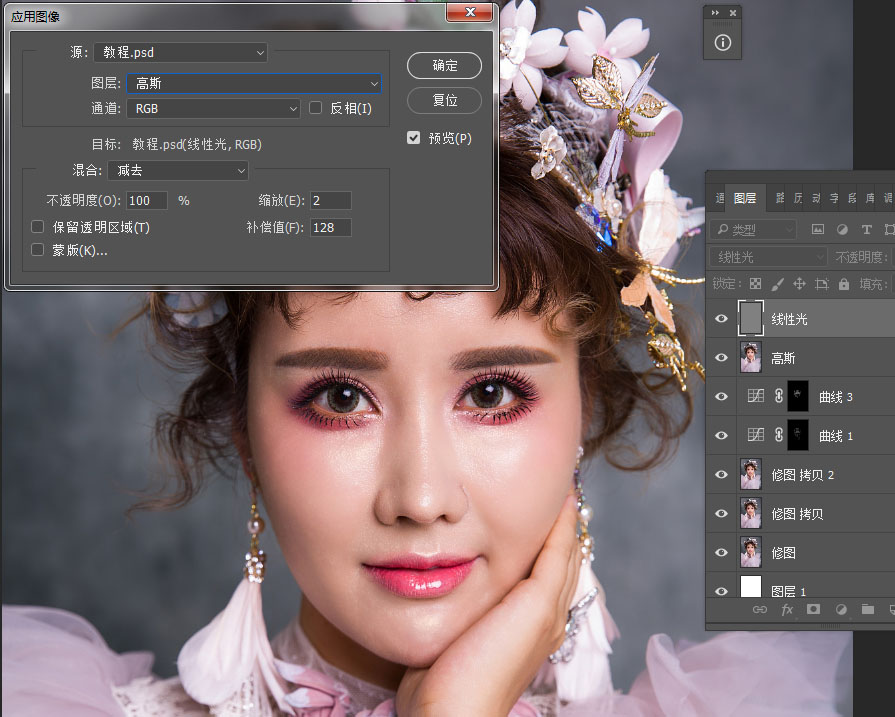The width and height of the screenshot is (895, 717).
Task: Switch to the 历史记录 tab
Action: [798, 198]
